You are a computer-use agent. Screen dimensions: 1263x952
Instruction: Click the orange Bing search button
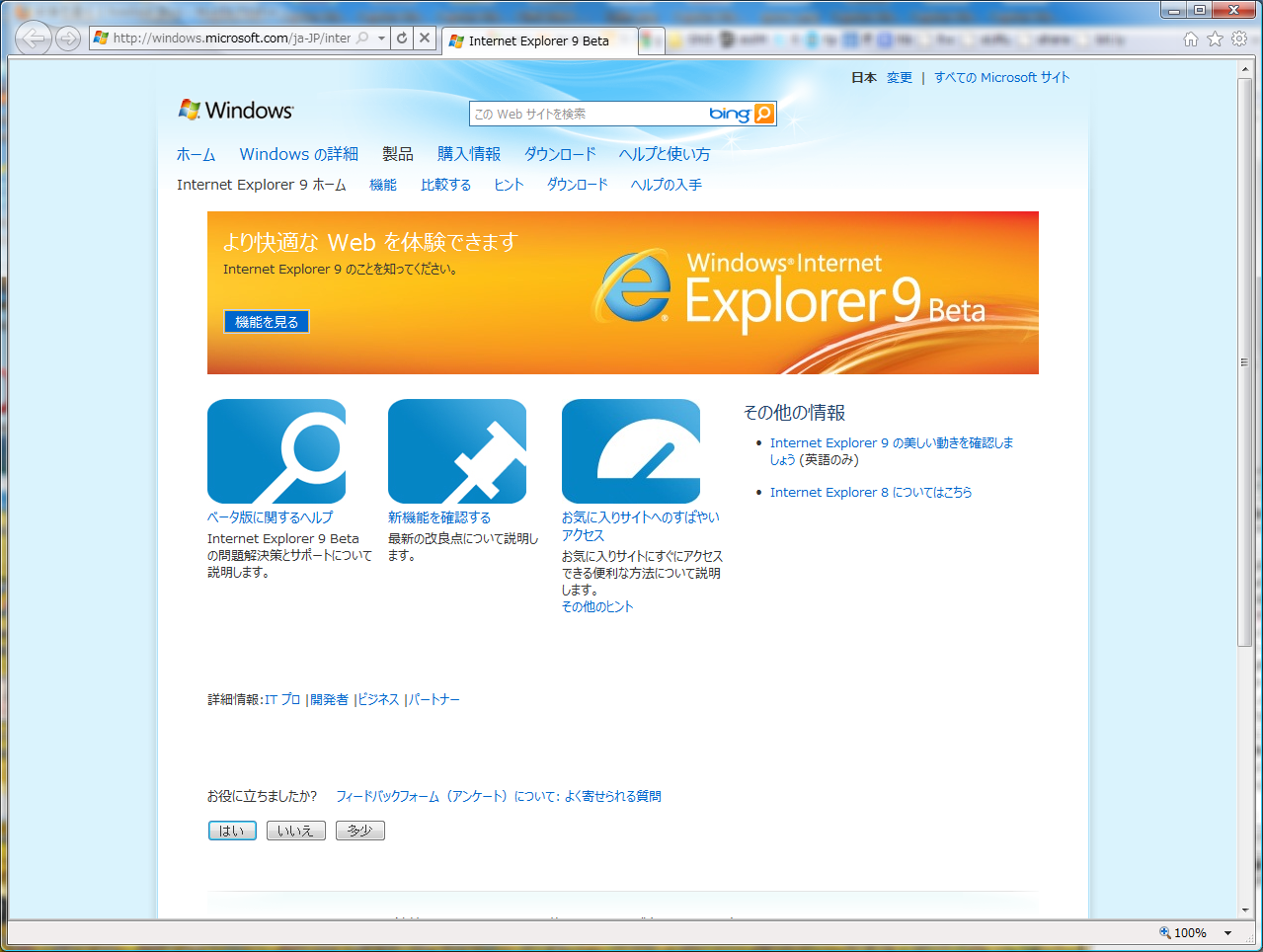click(x=764, y=114)
